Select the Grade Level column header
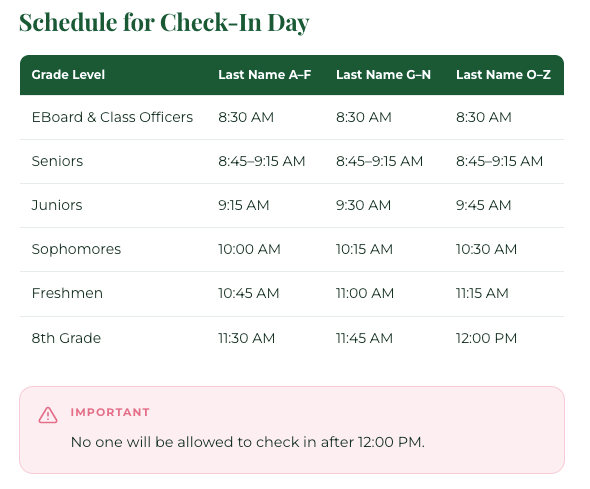The image size is (590, 489). coord(68,74)
